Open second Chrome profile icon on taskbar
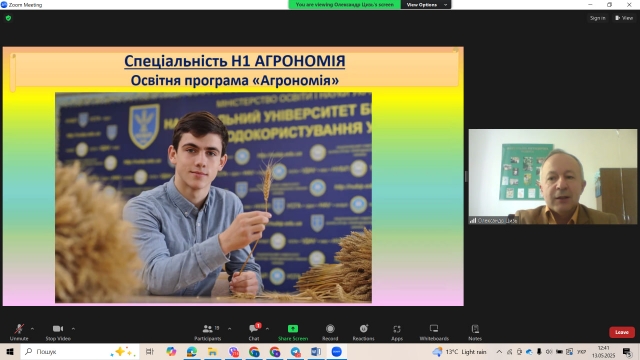 275,351
